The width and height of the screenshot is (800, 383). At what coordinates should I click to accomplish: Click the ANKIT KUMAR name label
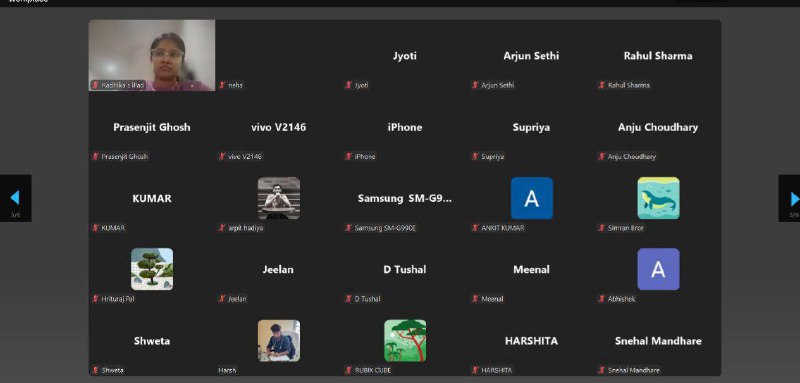tap(503, 228)
